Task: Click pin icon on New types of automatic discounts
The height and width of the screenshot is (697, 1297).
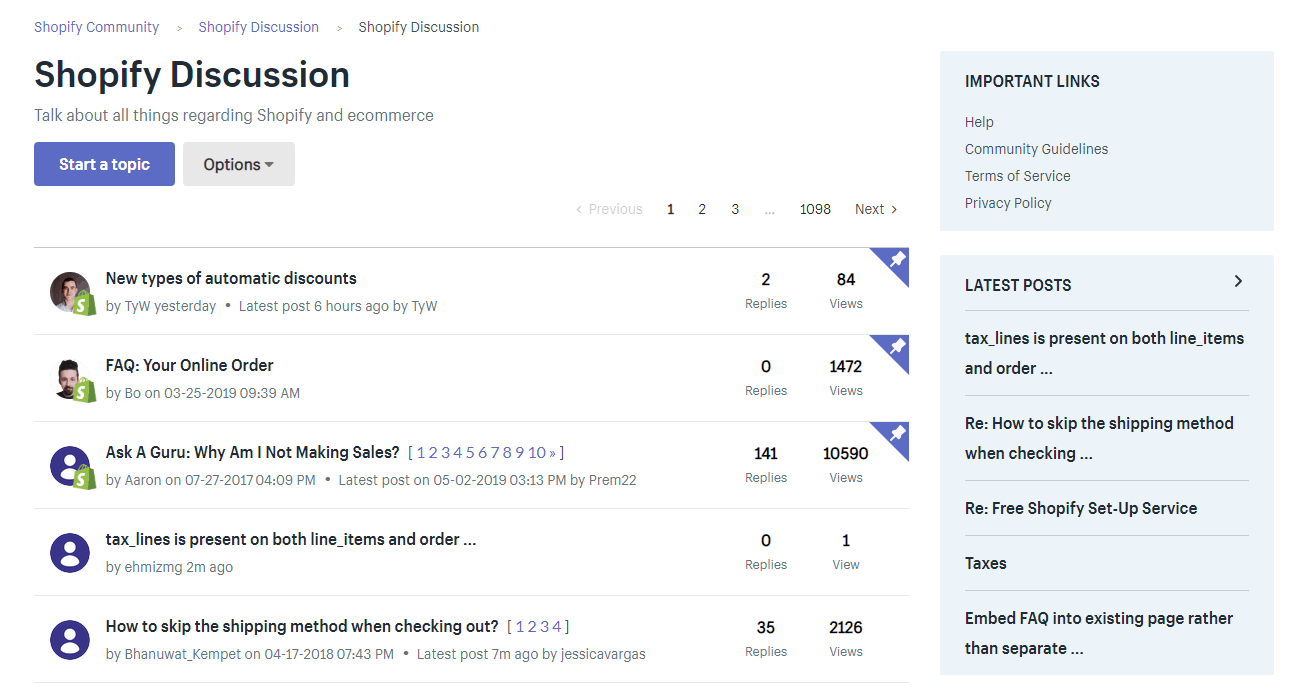Action: click(x=897, y=260)
